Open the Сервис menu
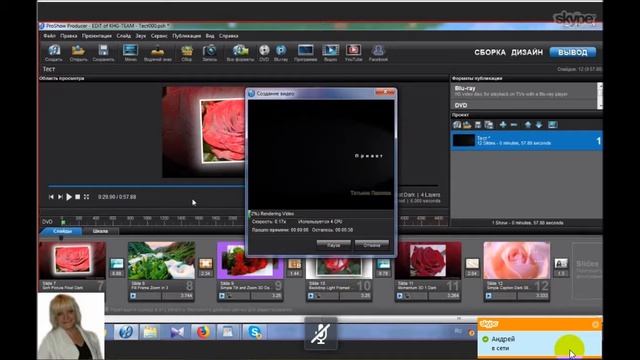Screen dimensions: 640x360 coord(159,36)
